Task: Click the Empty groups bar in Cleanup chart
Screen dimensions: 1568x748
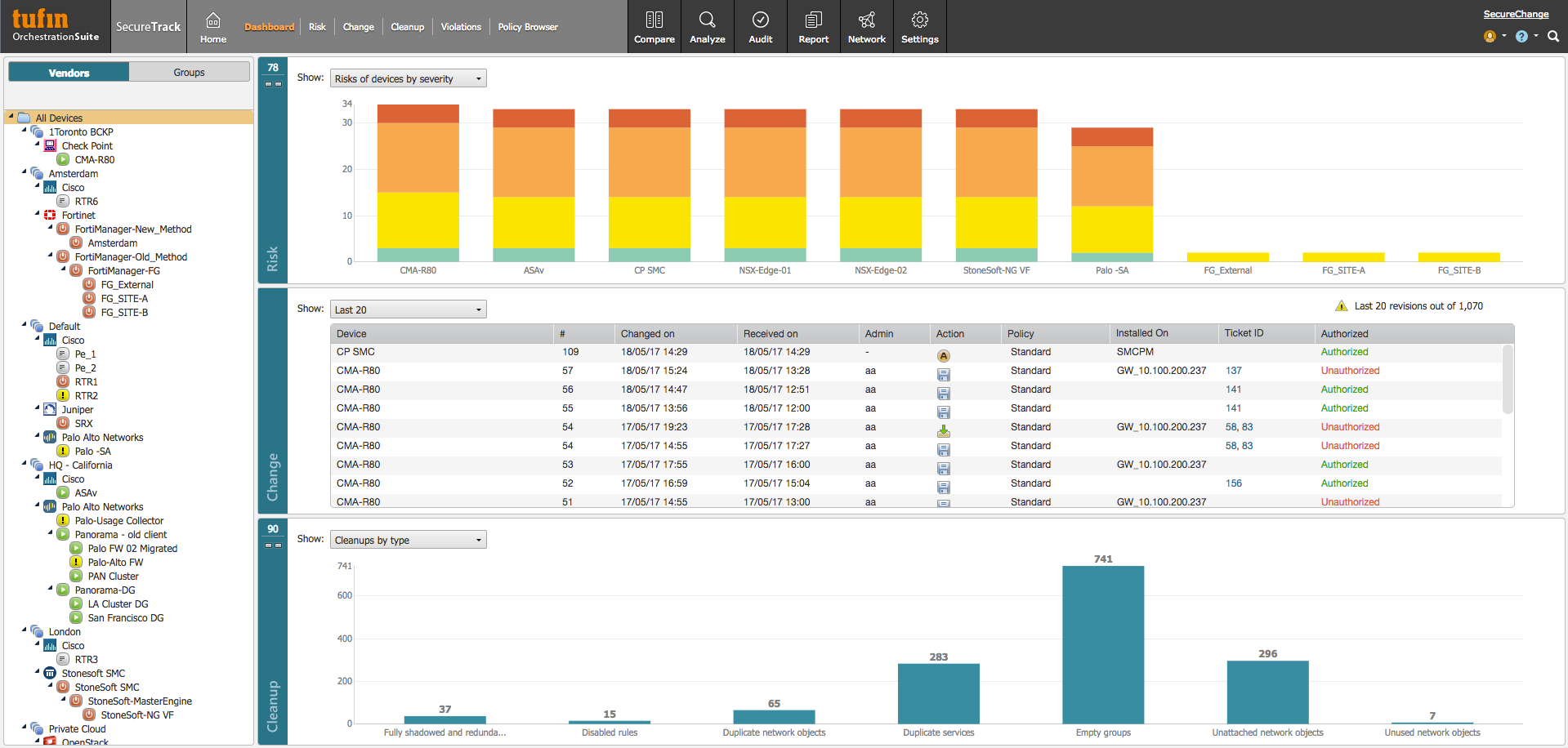Action: (x=1102, y=645)
